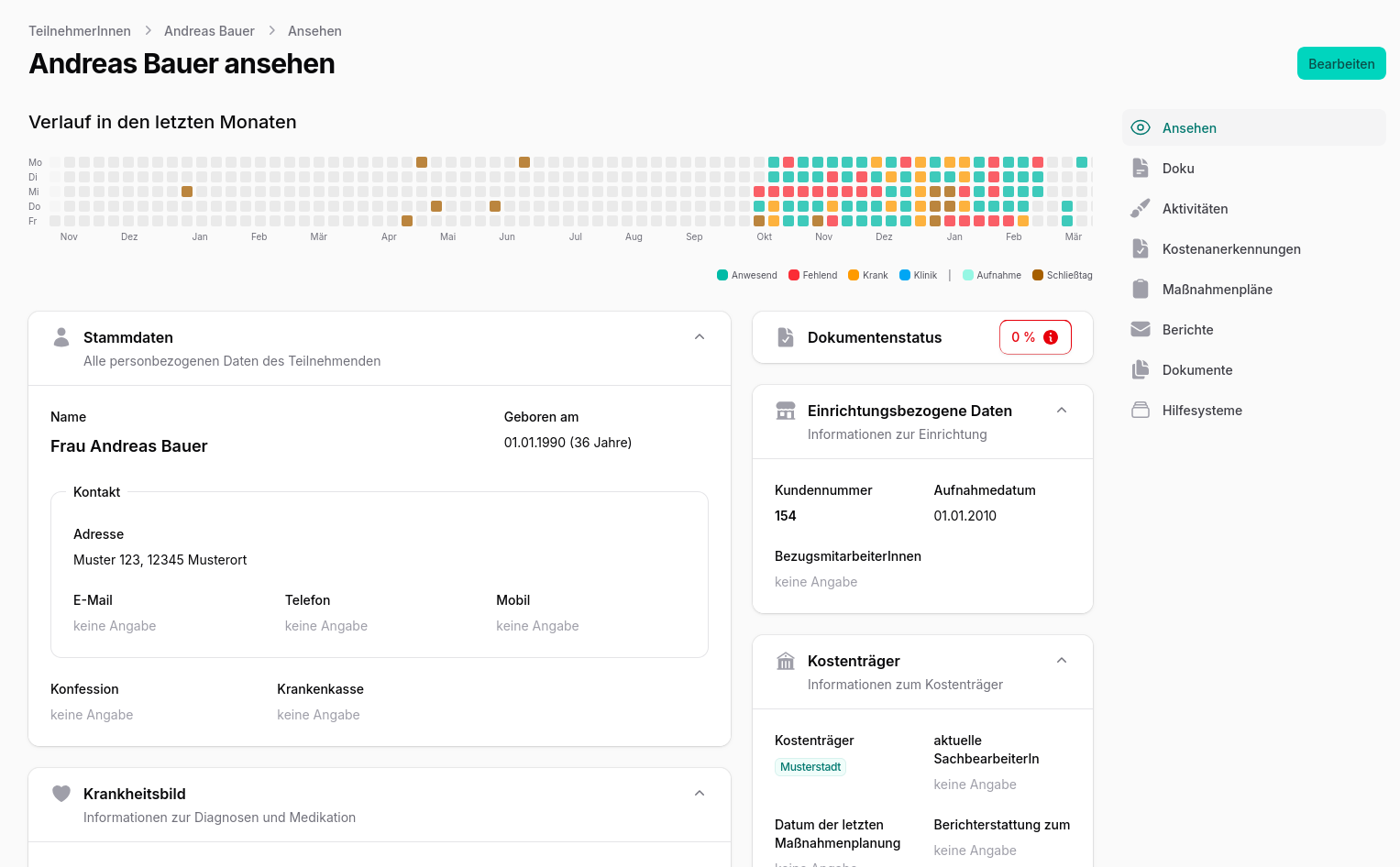Select the Ansehen entry in the sidebar
The height and width of the screenshot is (867, 1400).
click(x=1189, y=127)
